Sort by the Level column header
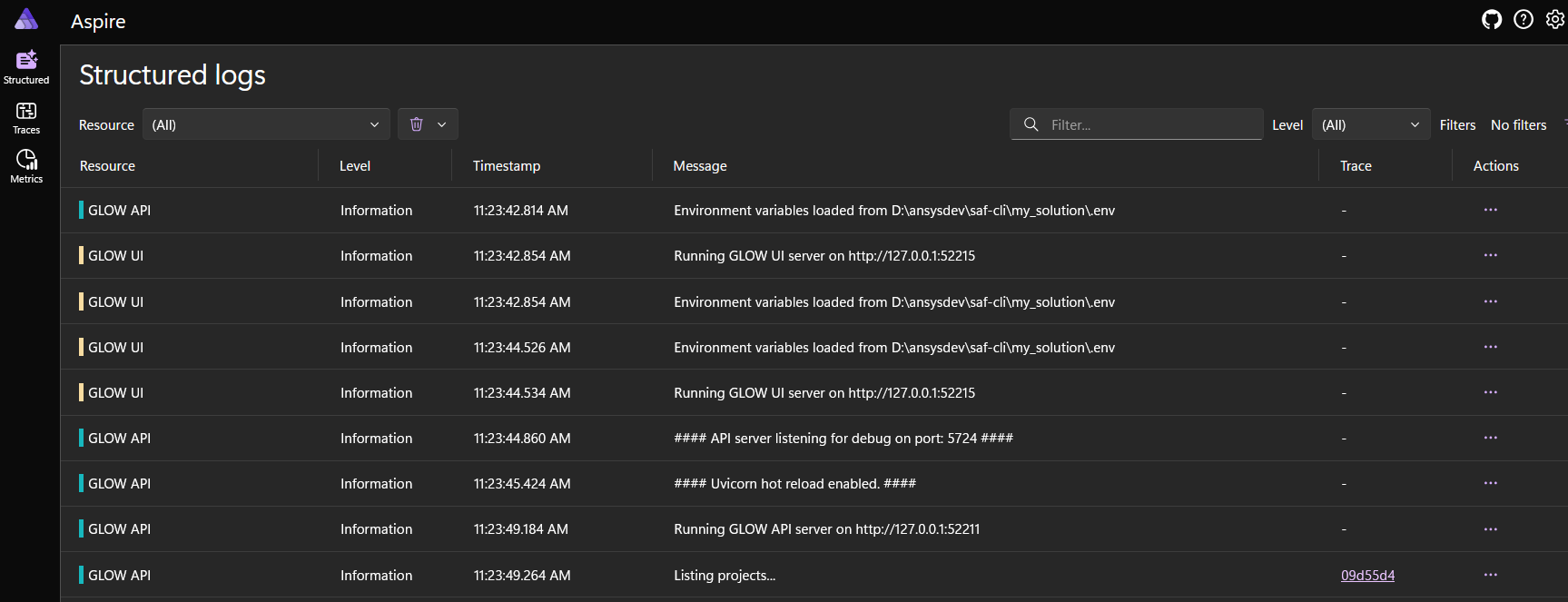Viewport: 1568px width, 602px height. point(355,165)
